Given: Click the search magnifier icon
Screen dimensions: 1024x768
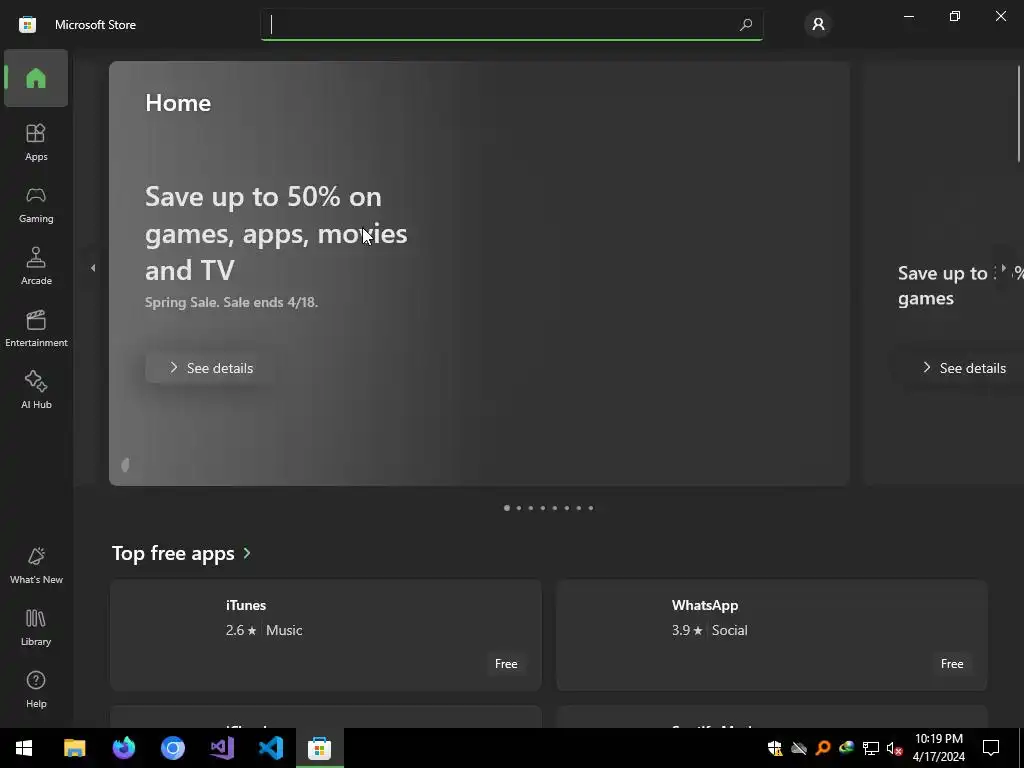Looking at the screenshot, I should (x=746, y=25).
